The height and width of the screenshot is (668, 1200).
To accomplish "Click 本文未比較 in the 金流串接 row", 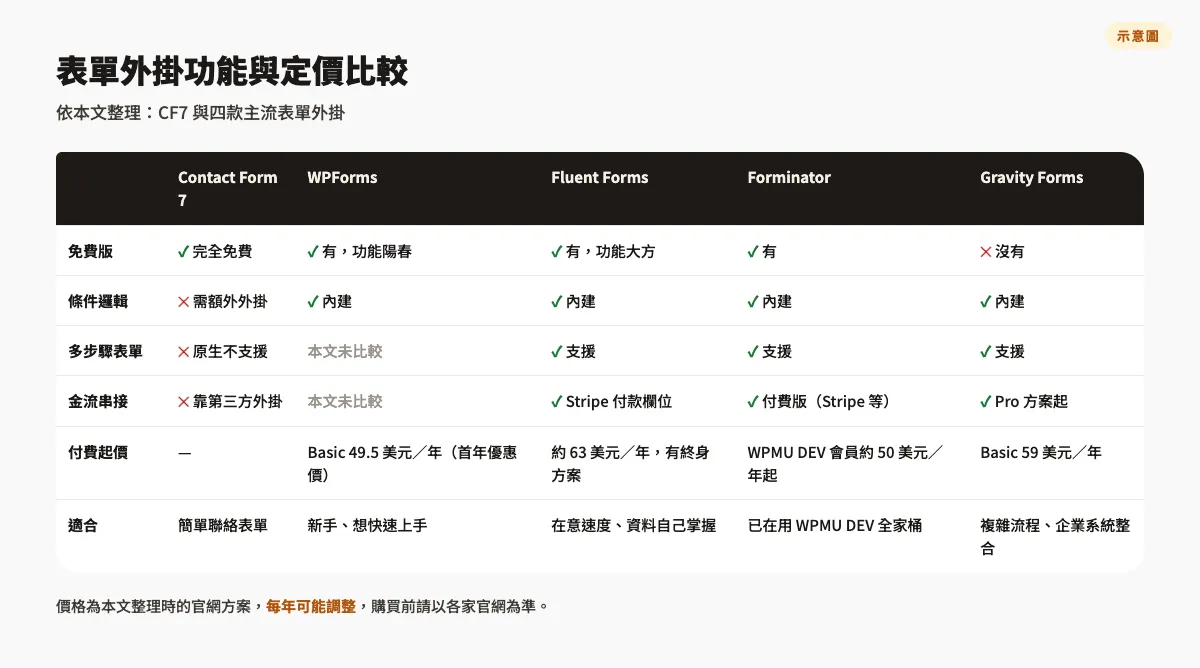I will point(345,401).
